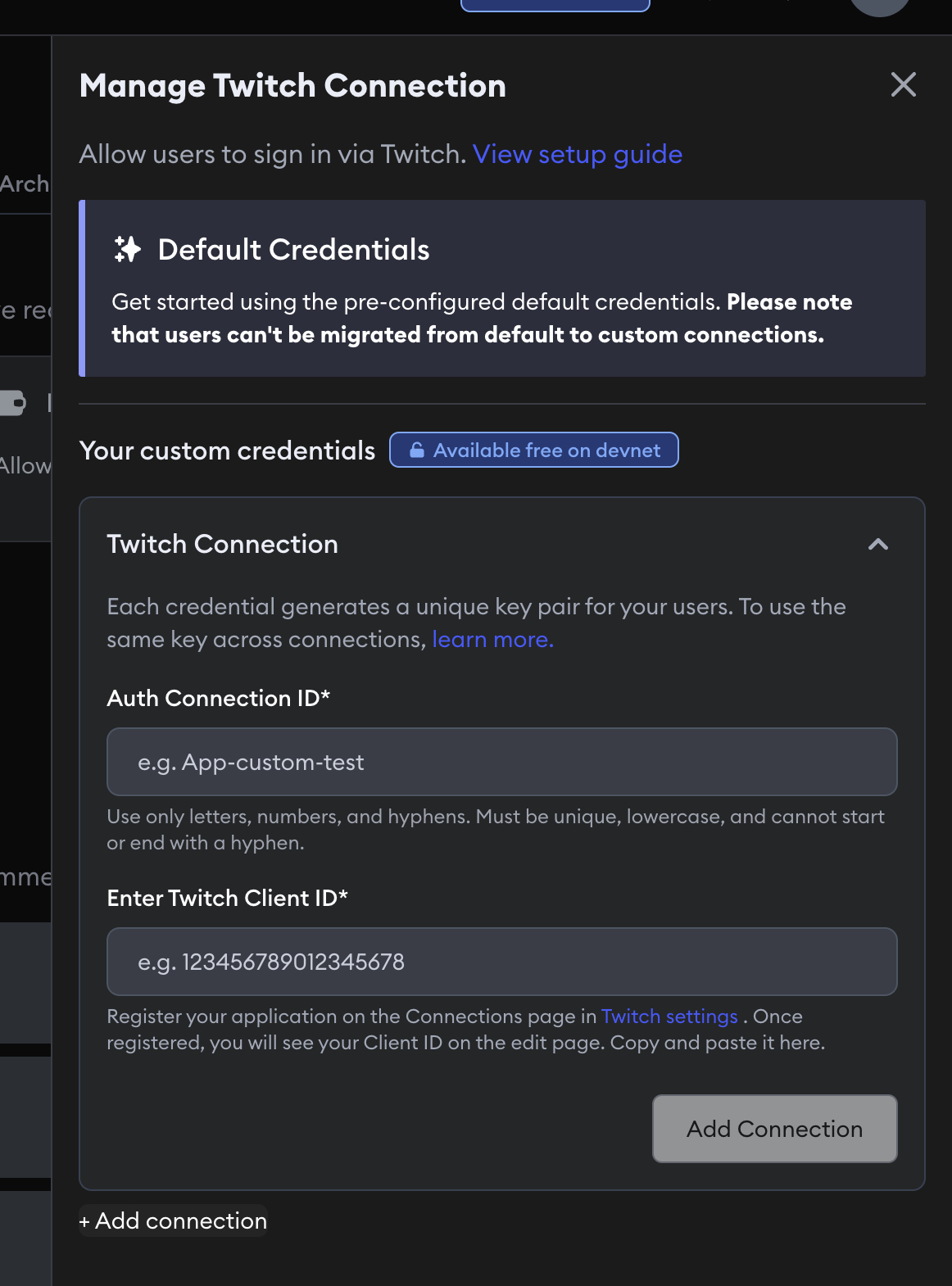Click the Default Credentials heading
The height and width of the screenshot is (1286, 952).
293,250
